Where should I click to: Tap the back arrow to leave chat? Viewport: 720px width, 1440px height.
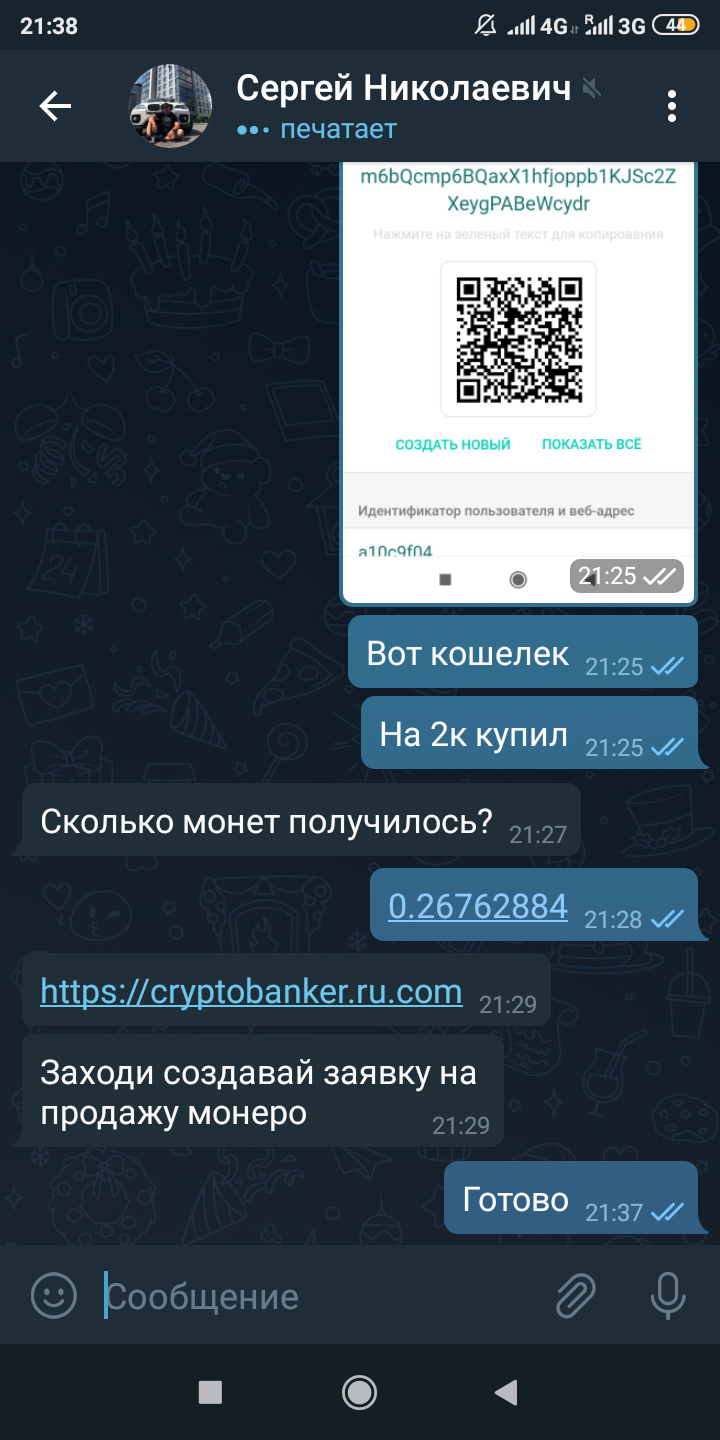click(55, 106)
